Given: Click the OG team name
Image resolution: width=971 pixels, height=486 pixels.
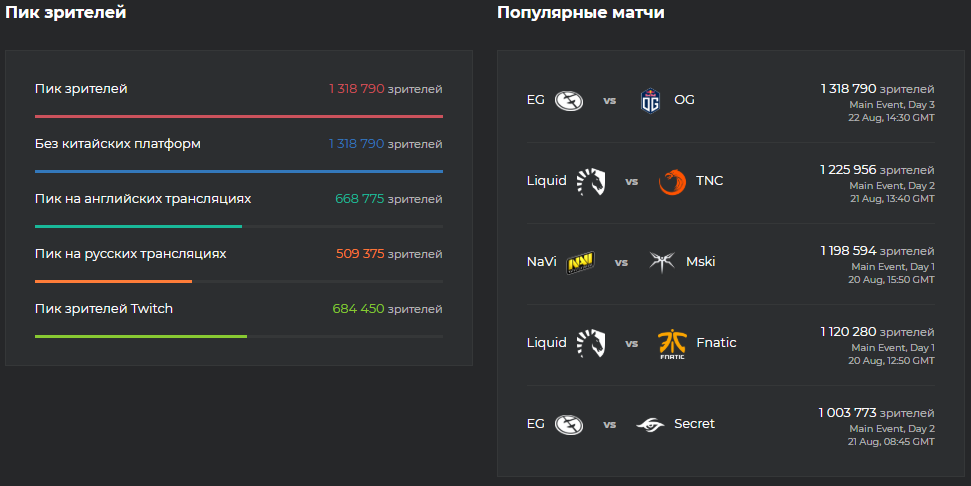Looking at the screenshot, I should (684, 100).
